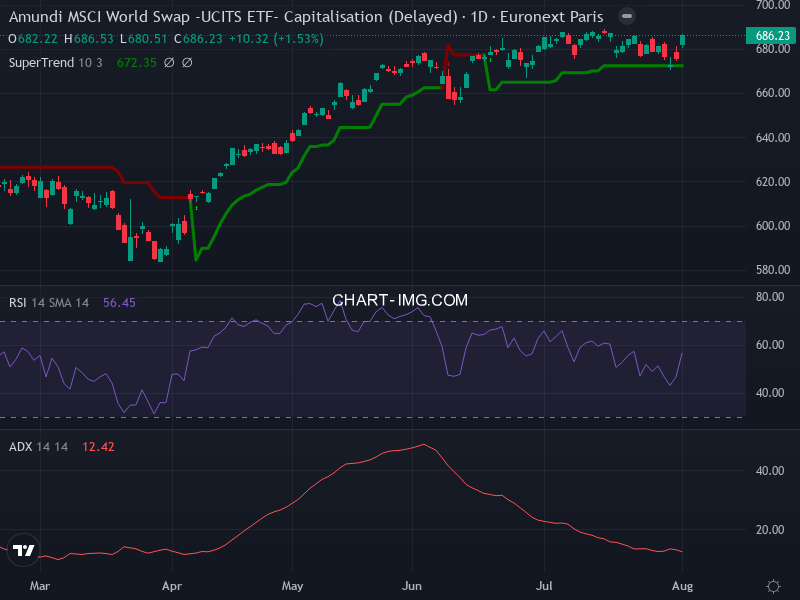Click the Jul label on time axis
The image size is (800, 600).
pos(544,586)
